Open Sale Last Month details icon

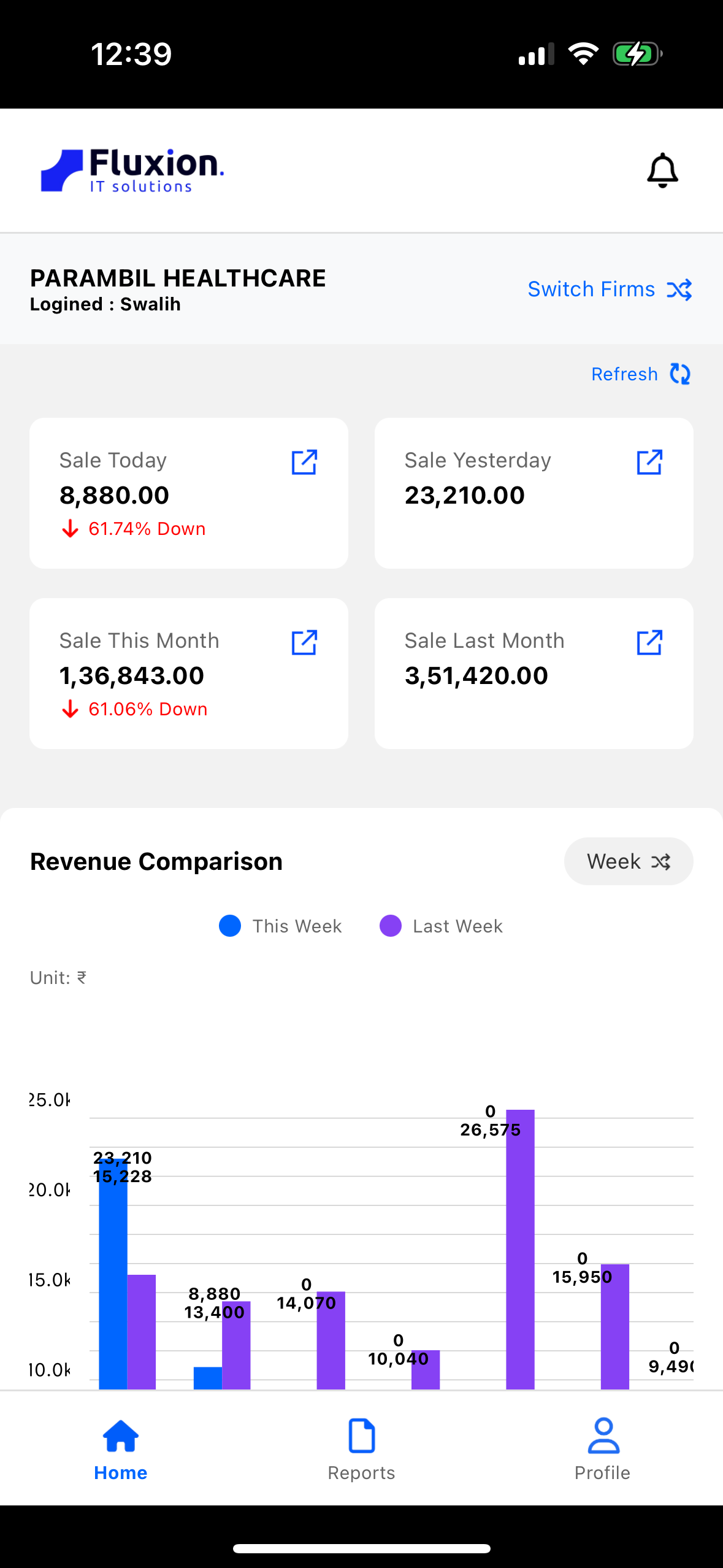point(649,643)
